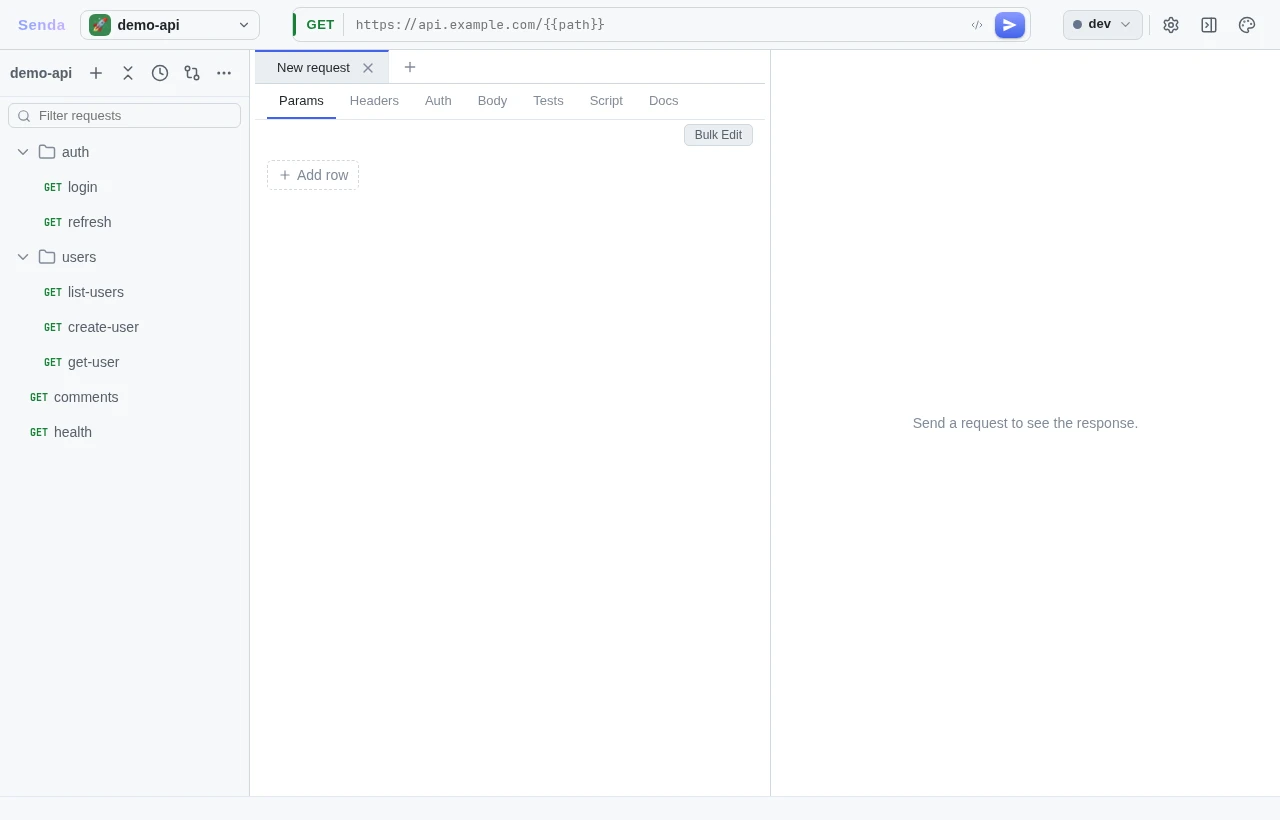Viewport: 1280px width, 820px height.
Task: Click the Bulk Edit button
Action: (x=718, y=135)
